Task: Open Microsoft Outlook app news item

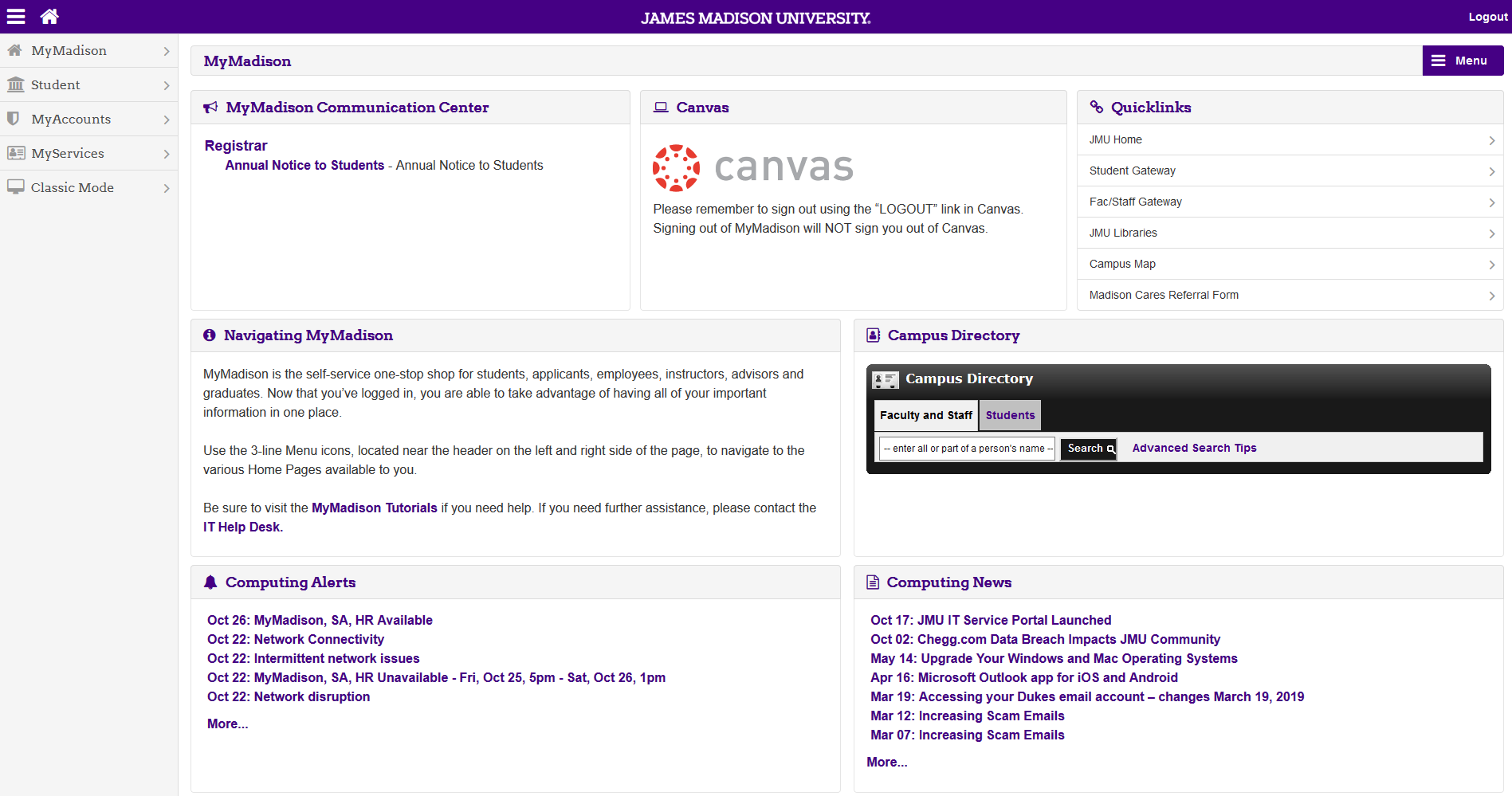Action: [1024, 677]
